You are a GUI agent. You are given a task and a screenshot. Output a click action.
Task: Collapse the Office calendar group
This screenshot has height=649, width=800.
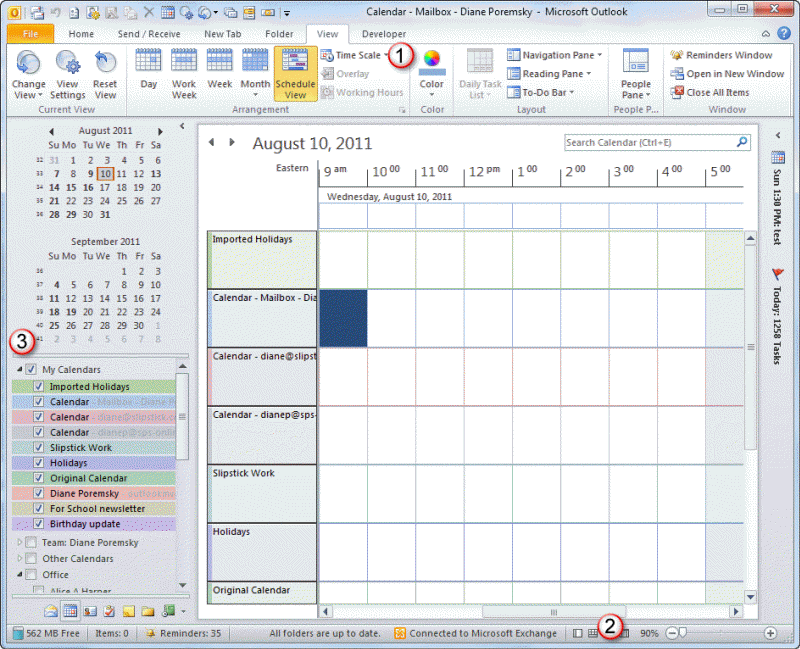coord(19,574)
